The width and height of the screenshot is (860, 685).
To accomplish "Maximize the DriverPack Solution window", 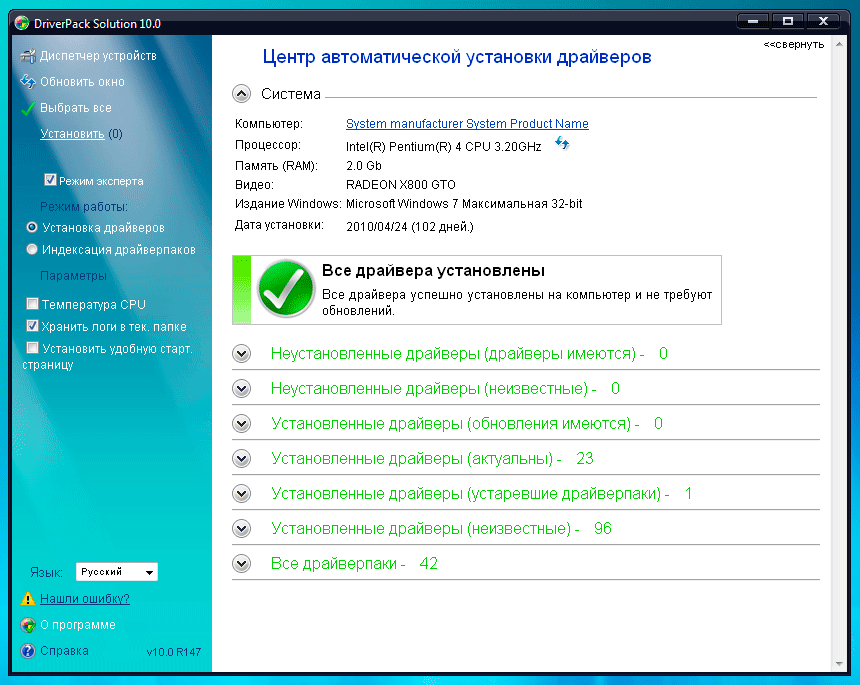I will 788,21.
